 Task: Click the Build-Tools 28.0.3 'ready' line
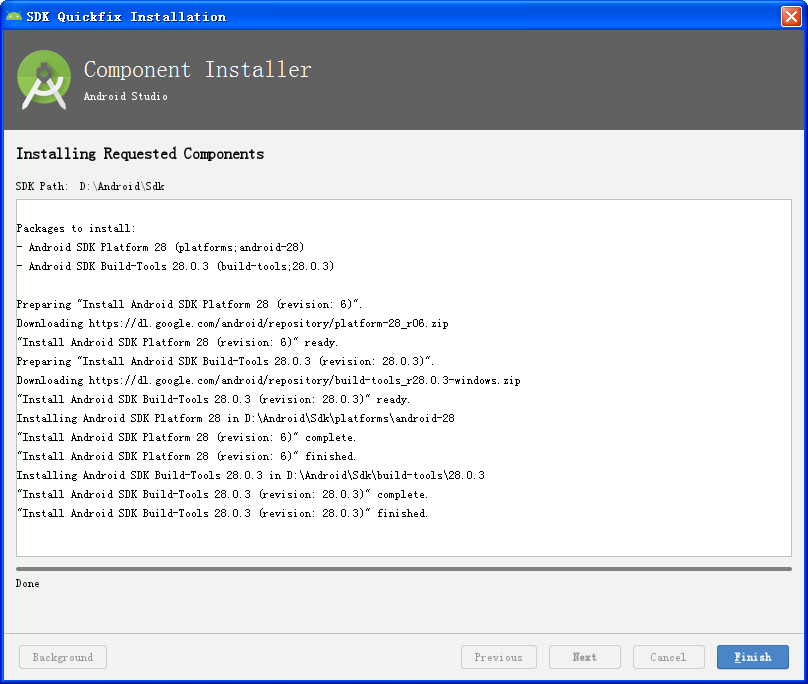point(213,399)
